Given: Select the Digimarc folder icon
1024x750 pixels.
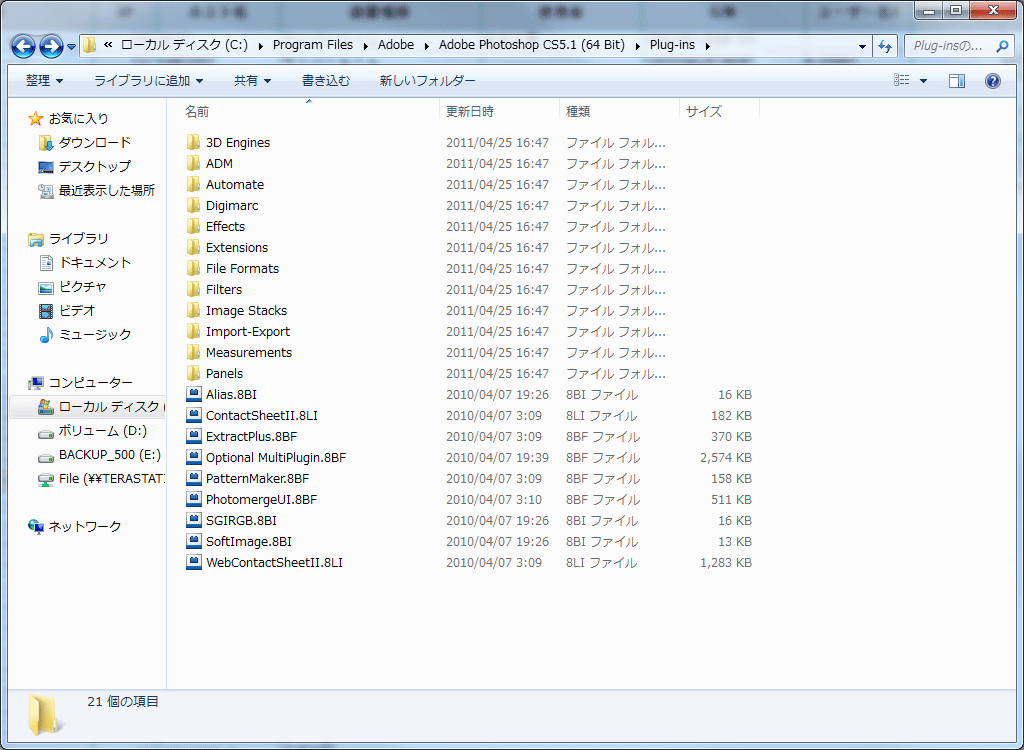Looking at the screenshot, I should pos(193,204).
